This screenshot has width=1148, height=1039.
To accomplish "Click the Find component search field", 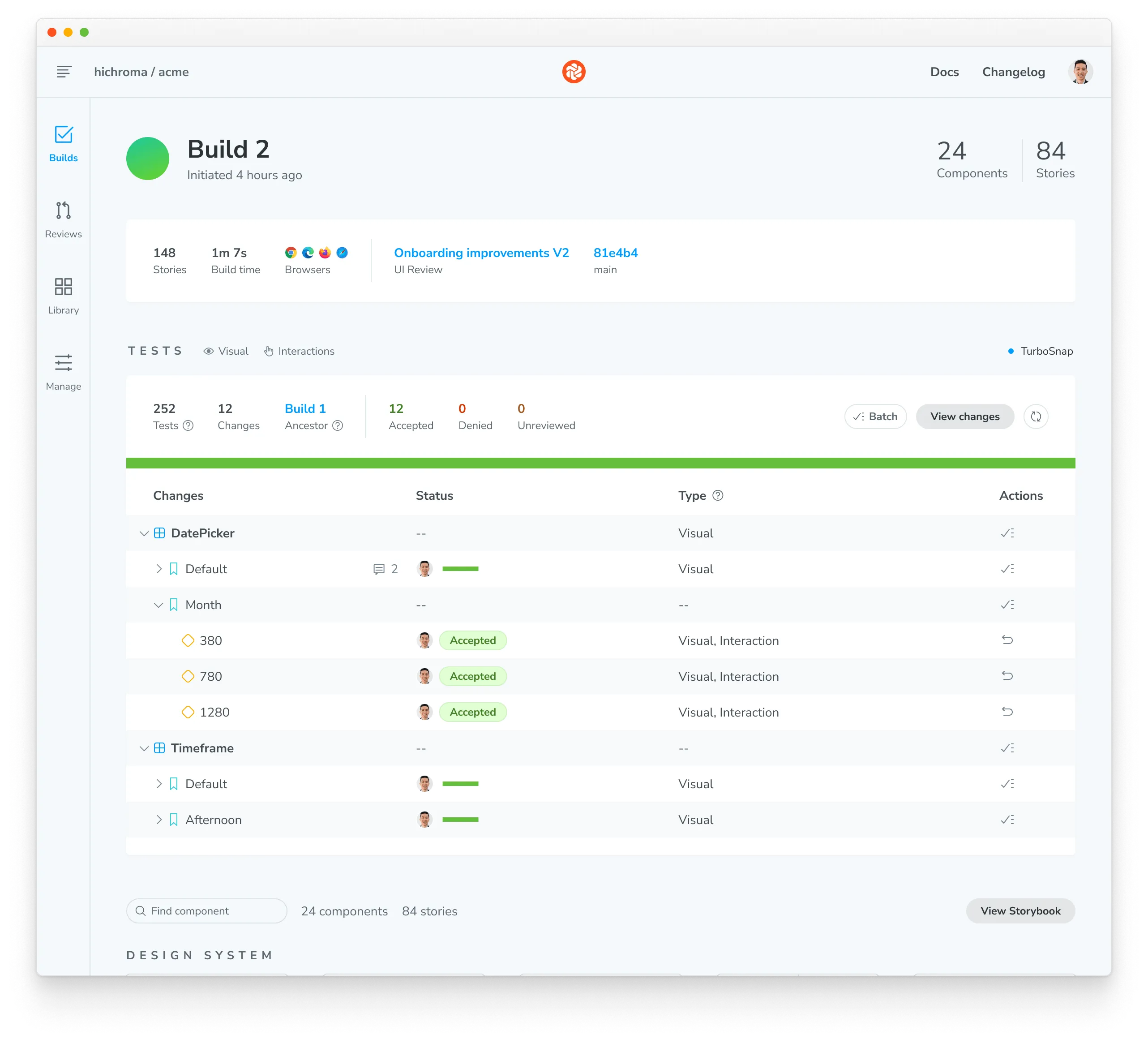I will (207, 911).
